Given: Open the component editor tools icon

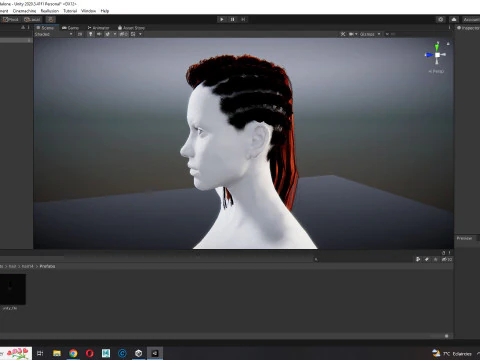Looking at the screenshot, I should pyautogui.click(x=343, y=34).
